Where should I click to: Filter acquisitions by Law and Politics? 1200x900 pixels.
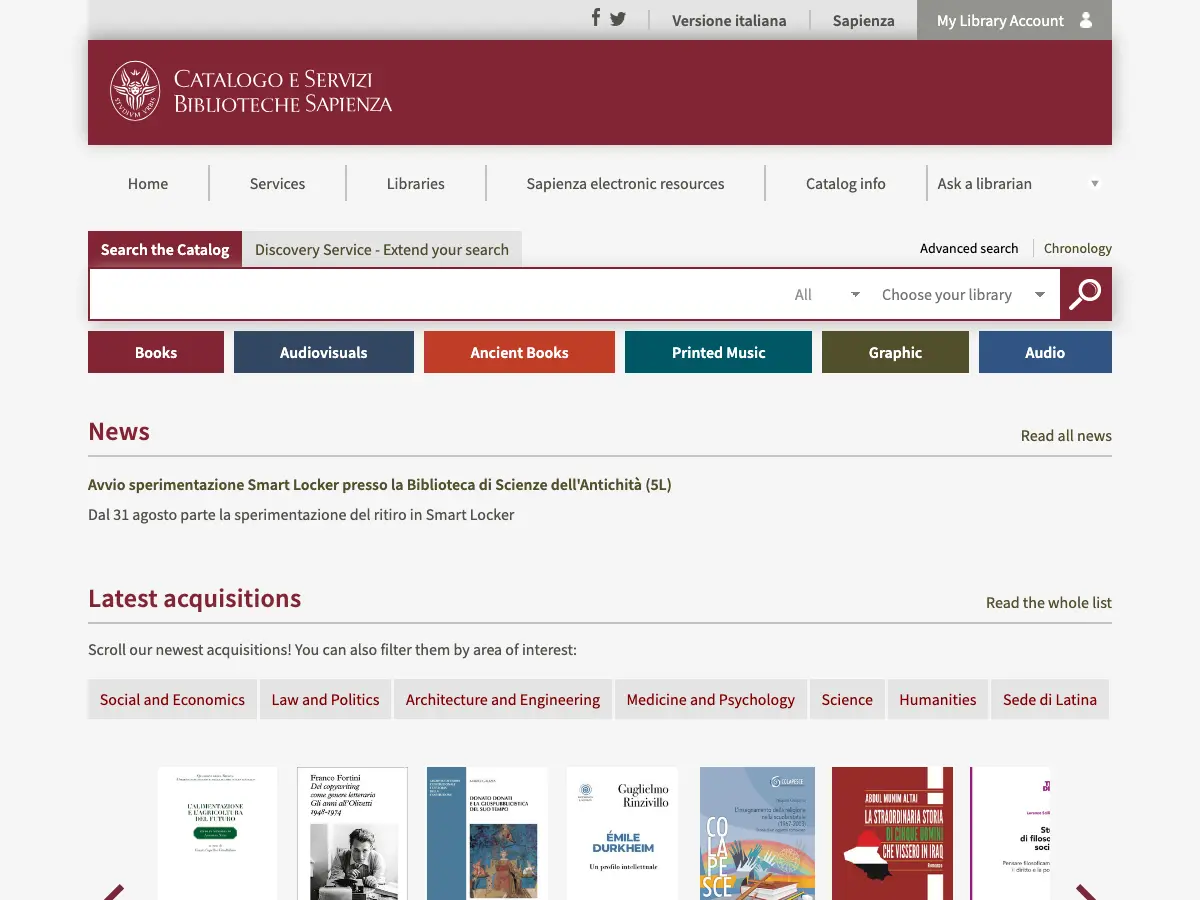pyautogui.click(x=326, y=700)
